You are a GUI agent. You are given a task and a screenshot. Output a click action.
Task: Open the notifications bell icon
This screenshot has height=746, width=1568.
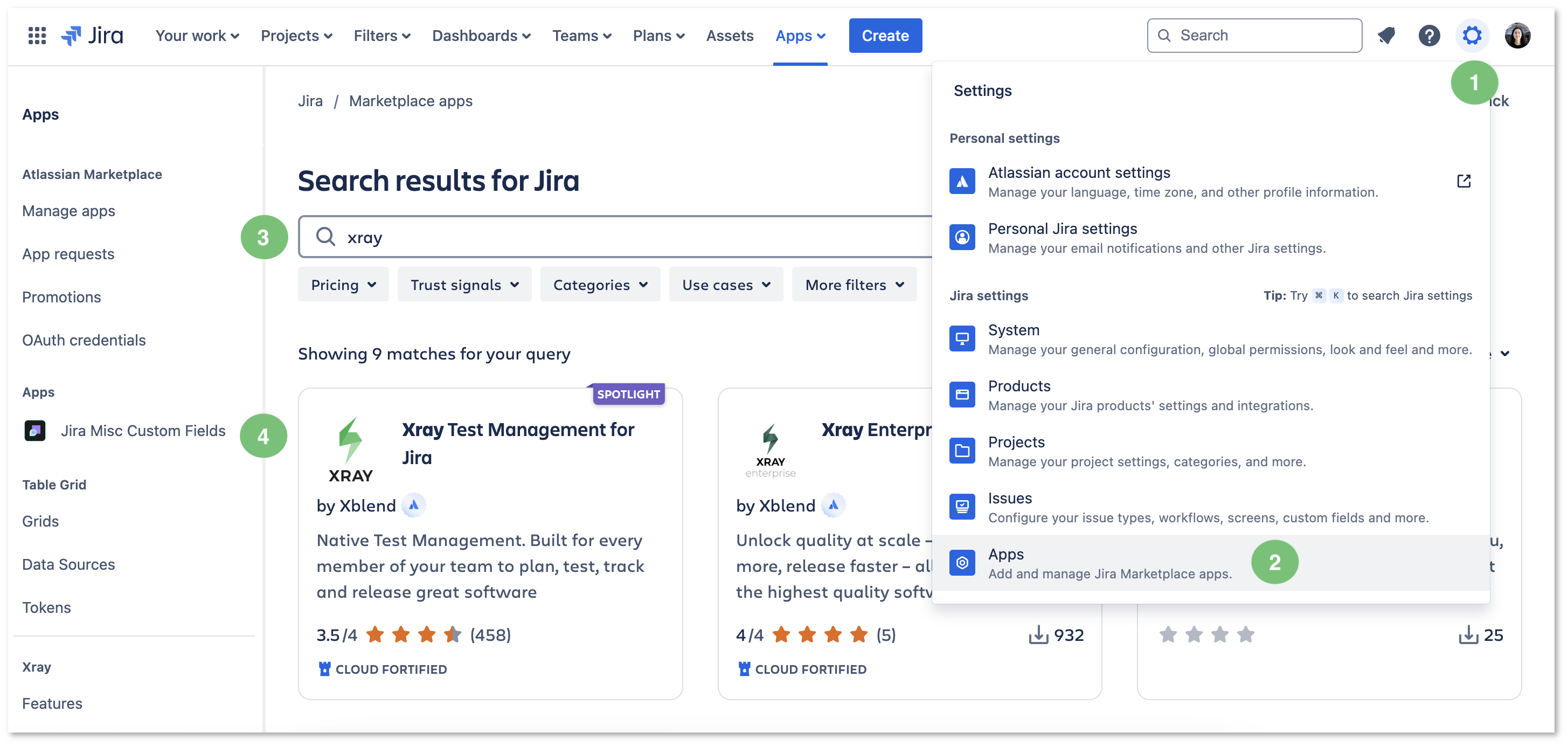click(x=1386, y=36)
